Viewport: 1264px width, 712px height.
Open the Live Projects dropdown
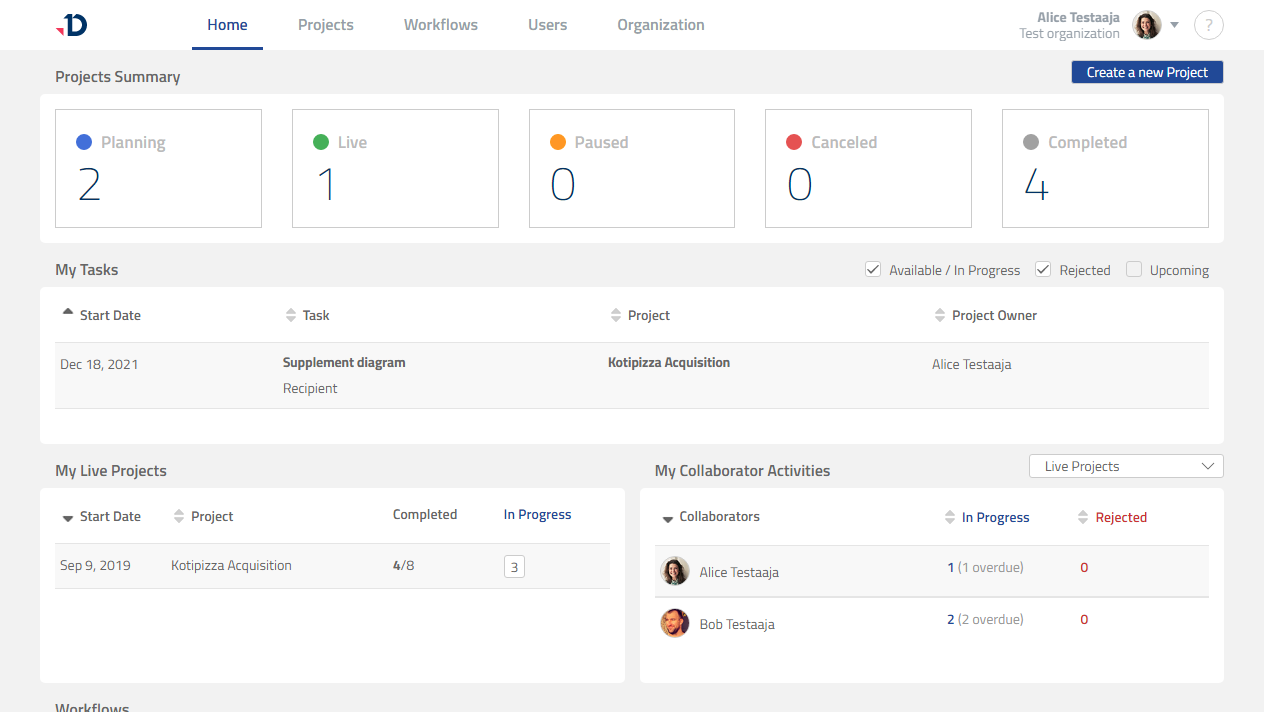pyautogui.click(x=1126, y=465)
